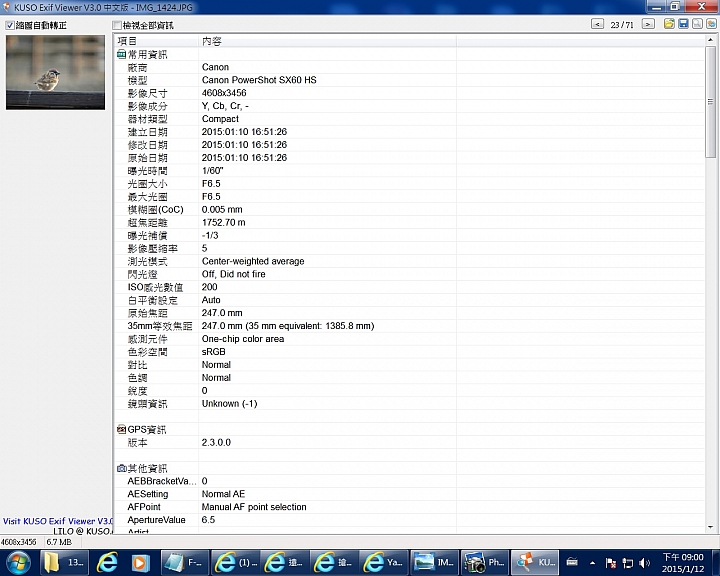Screen dimensions: 720x576
Task: Open the Action Center flag tray icon
Action: [x=610, y=563]
